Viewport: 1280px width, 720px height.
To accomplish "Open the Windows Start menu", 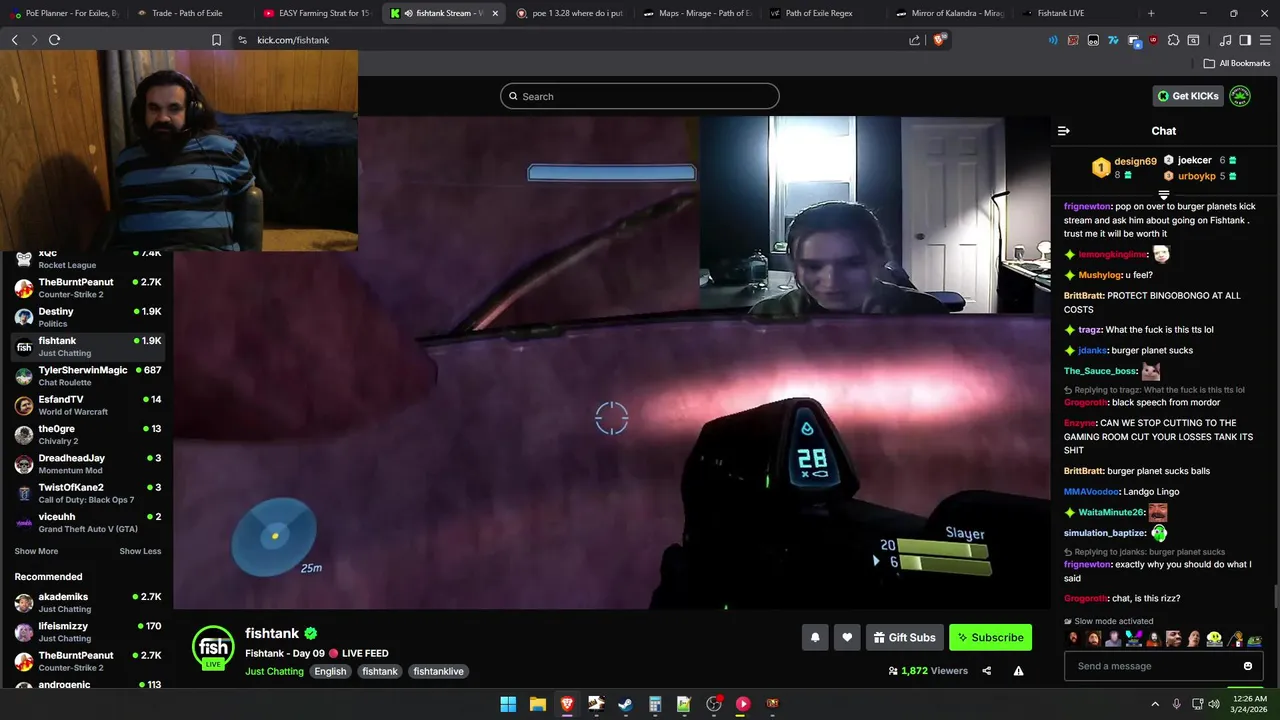I will [508, 704].
